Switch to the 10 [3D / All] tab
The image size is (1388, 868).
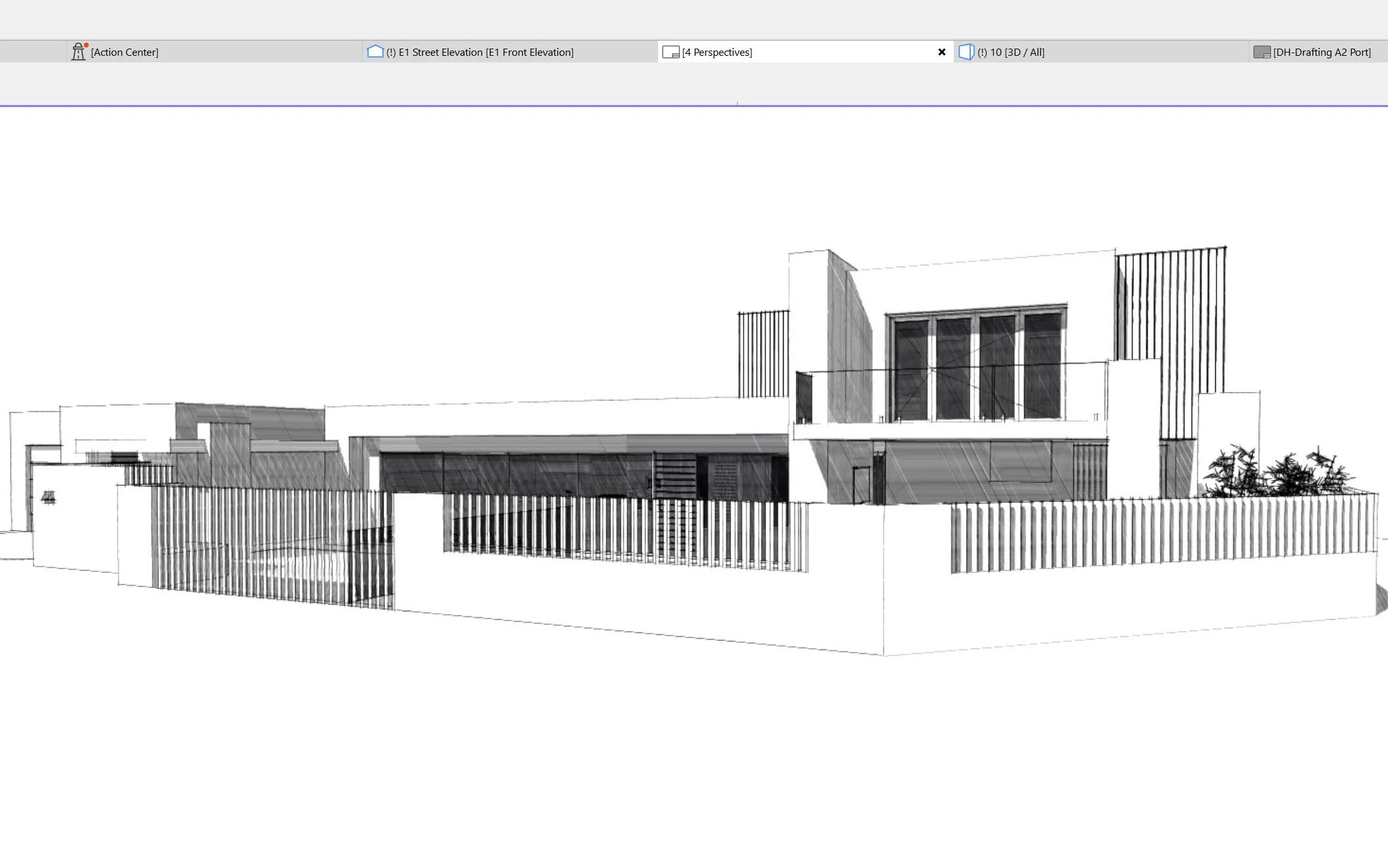tap(1010, 52)
